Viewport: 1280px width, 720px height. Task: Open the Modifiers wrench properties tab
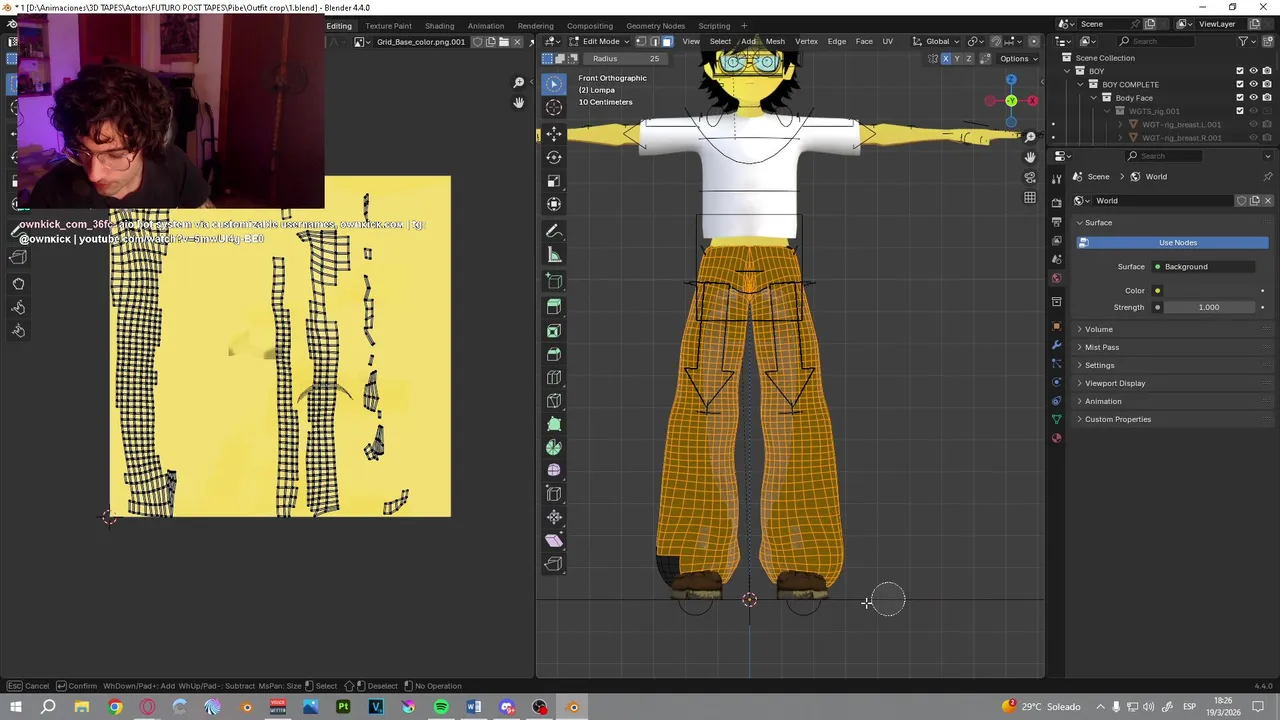(1057, 345)
